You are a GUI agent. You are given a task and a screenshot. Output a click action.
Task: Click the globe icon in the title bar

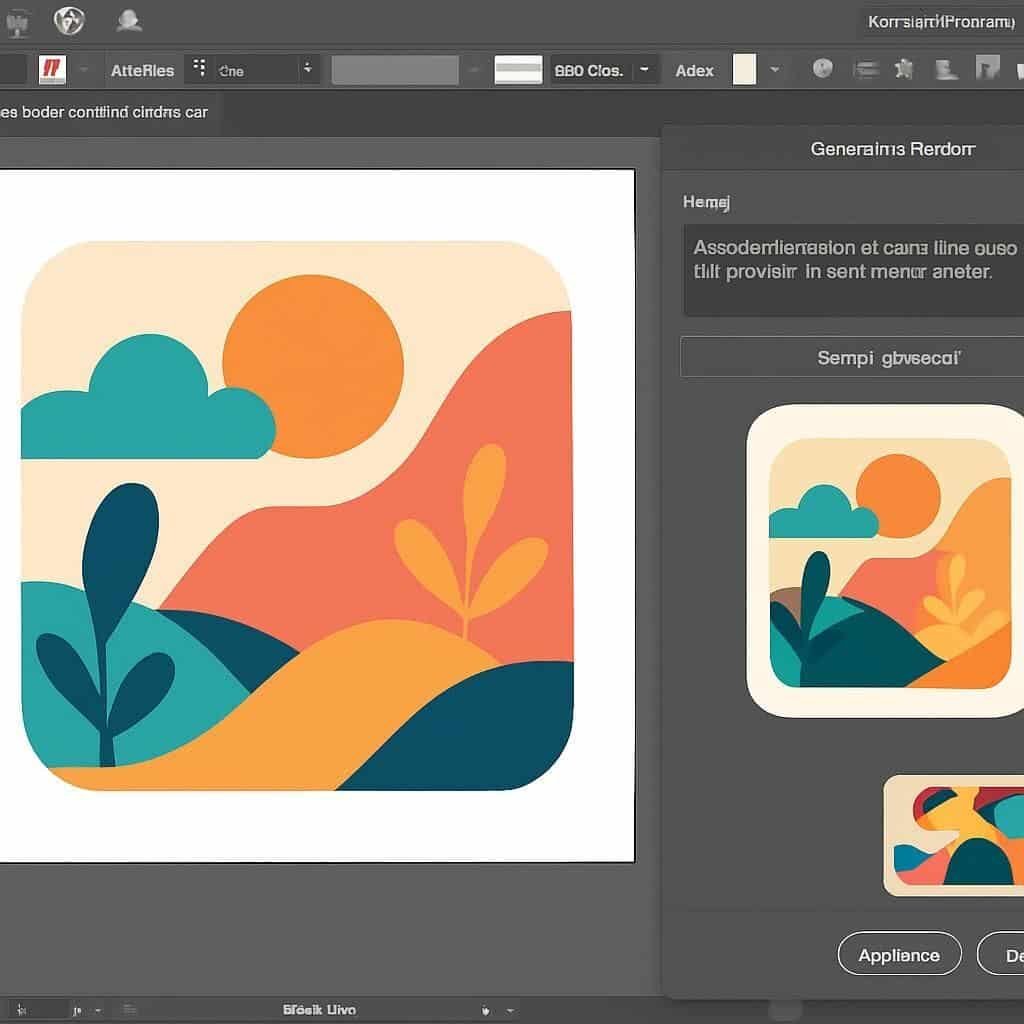(x=69, y=19)
